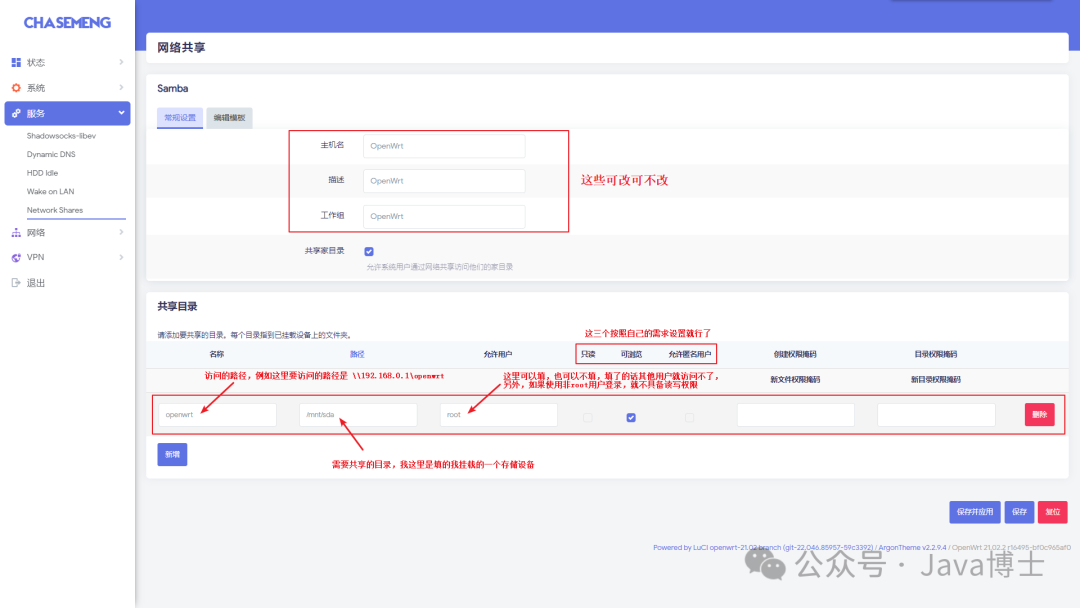The image size is (1080, 608).
Task: Open the 网络 network icon in sidebar
Action: (x=16, y=232)
